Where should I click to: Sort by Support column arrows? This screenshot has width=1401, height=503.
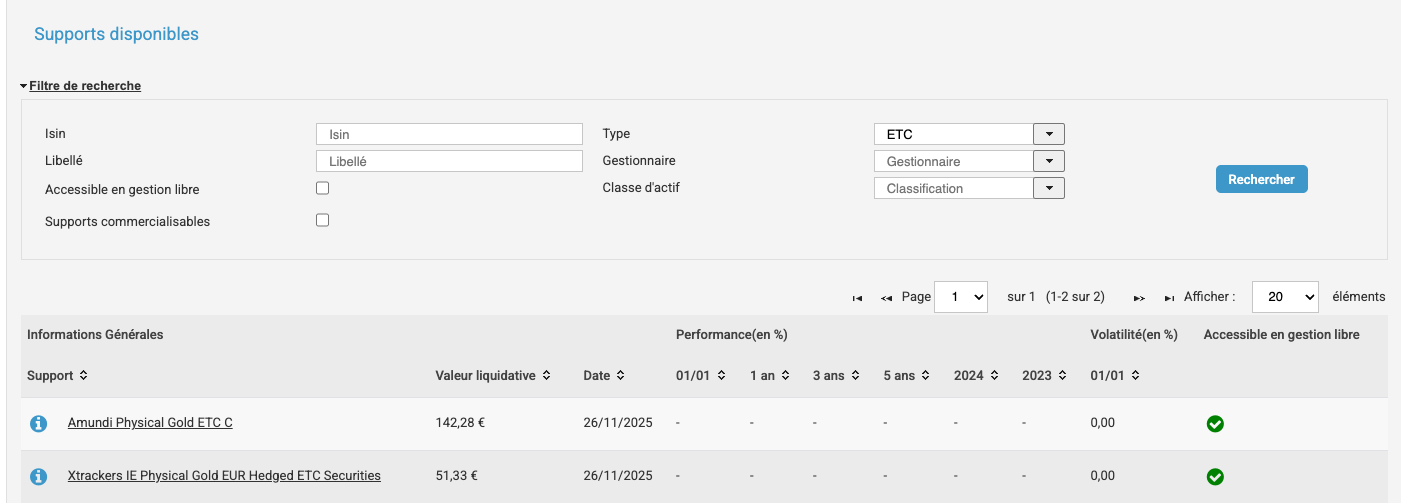(x=83, y=376)
